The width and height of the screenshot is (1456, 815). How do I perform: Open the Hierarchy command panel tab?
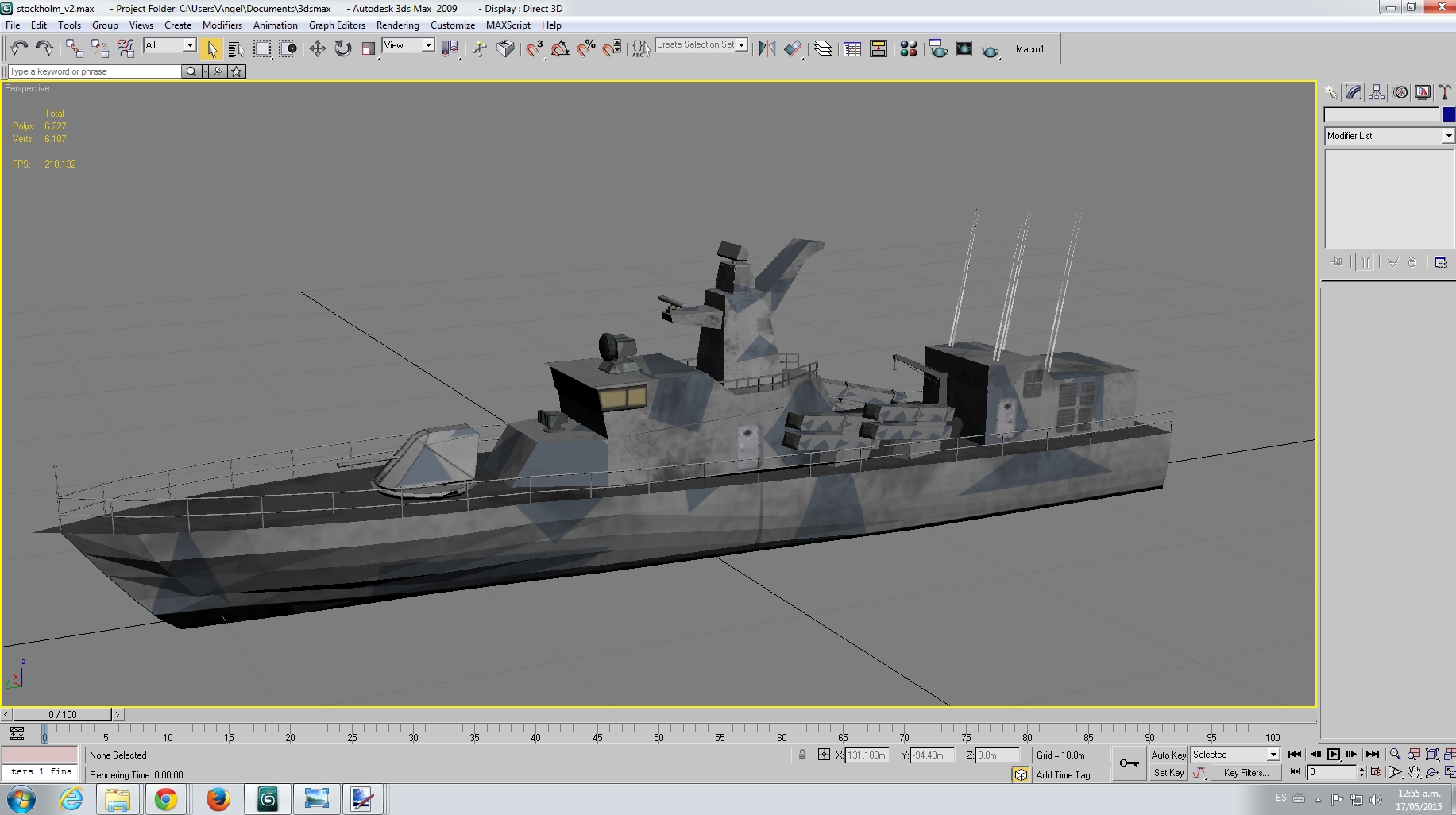[x=1377, y=93]
